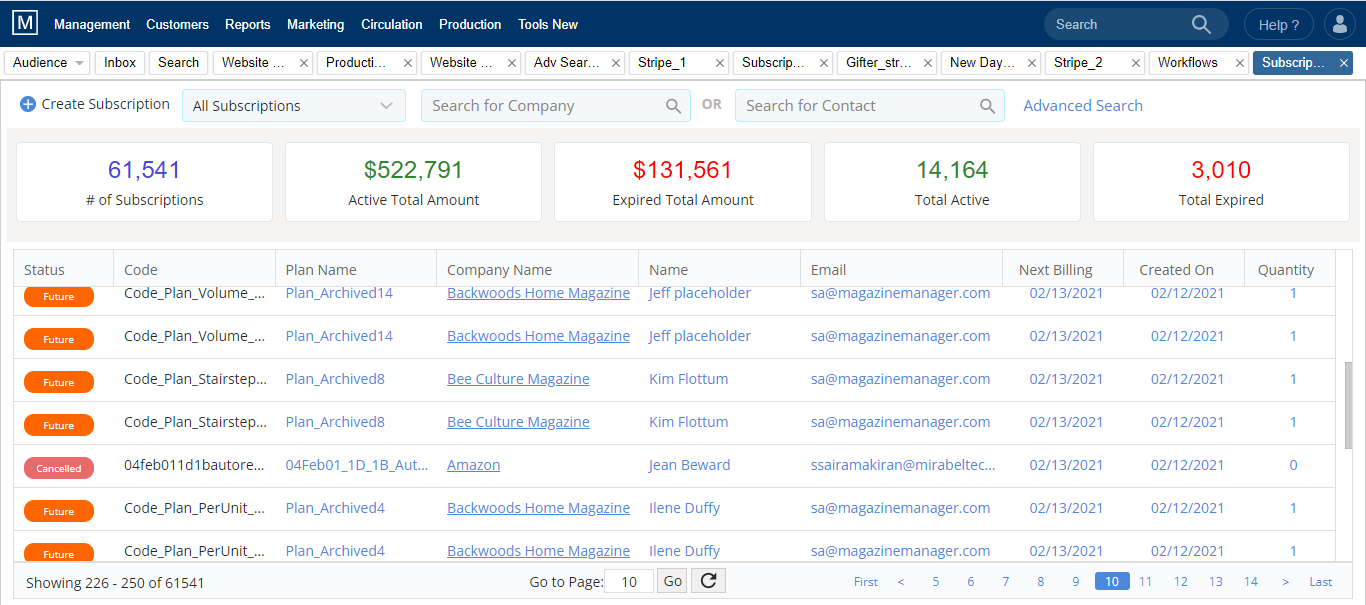1366x605 pixels.
Task: Go to next page arrow
Action: [x=1286, y=582]
